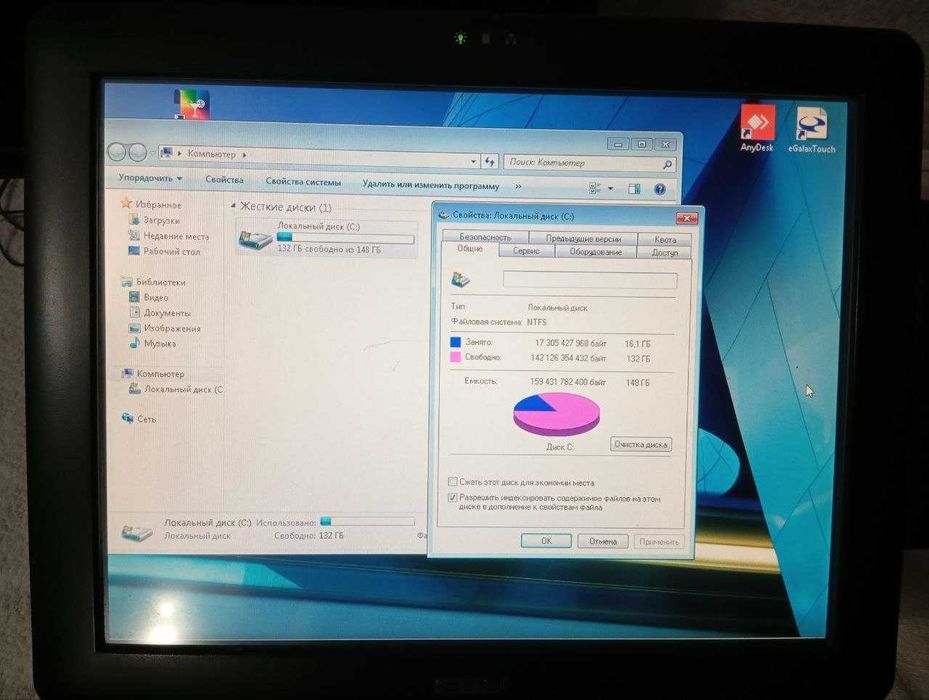Viewport: 929px width, 700px height.
Task: Click the OK button in properties
Action: pos(546,541)
